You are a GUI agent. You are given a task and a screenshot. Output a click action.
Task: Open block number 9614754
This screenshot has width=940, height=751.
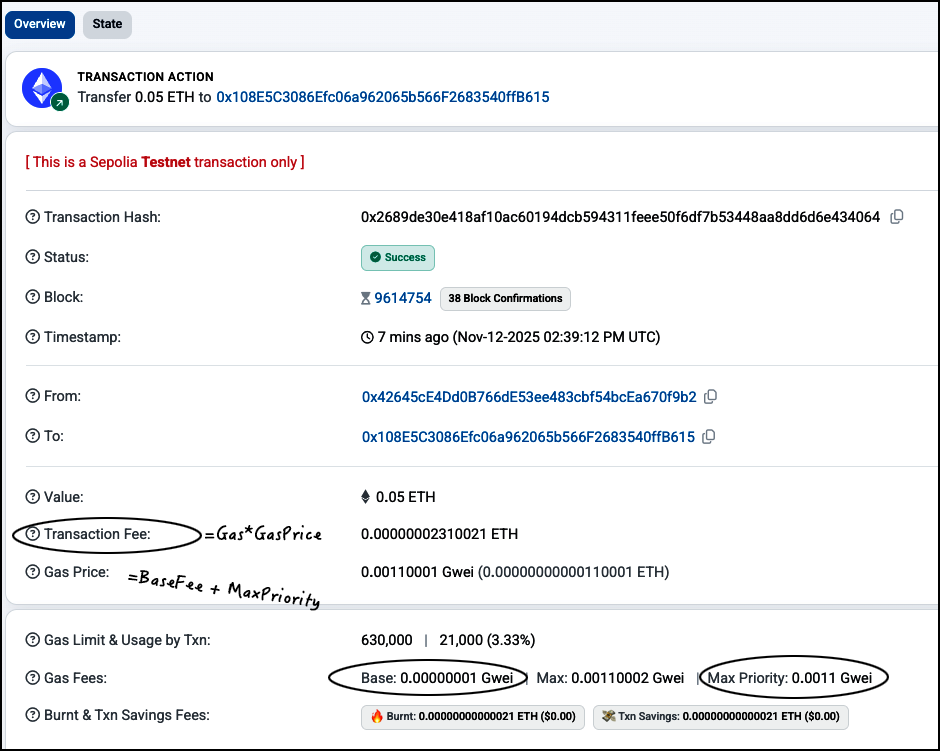[x=402, y=298]
